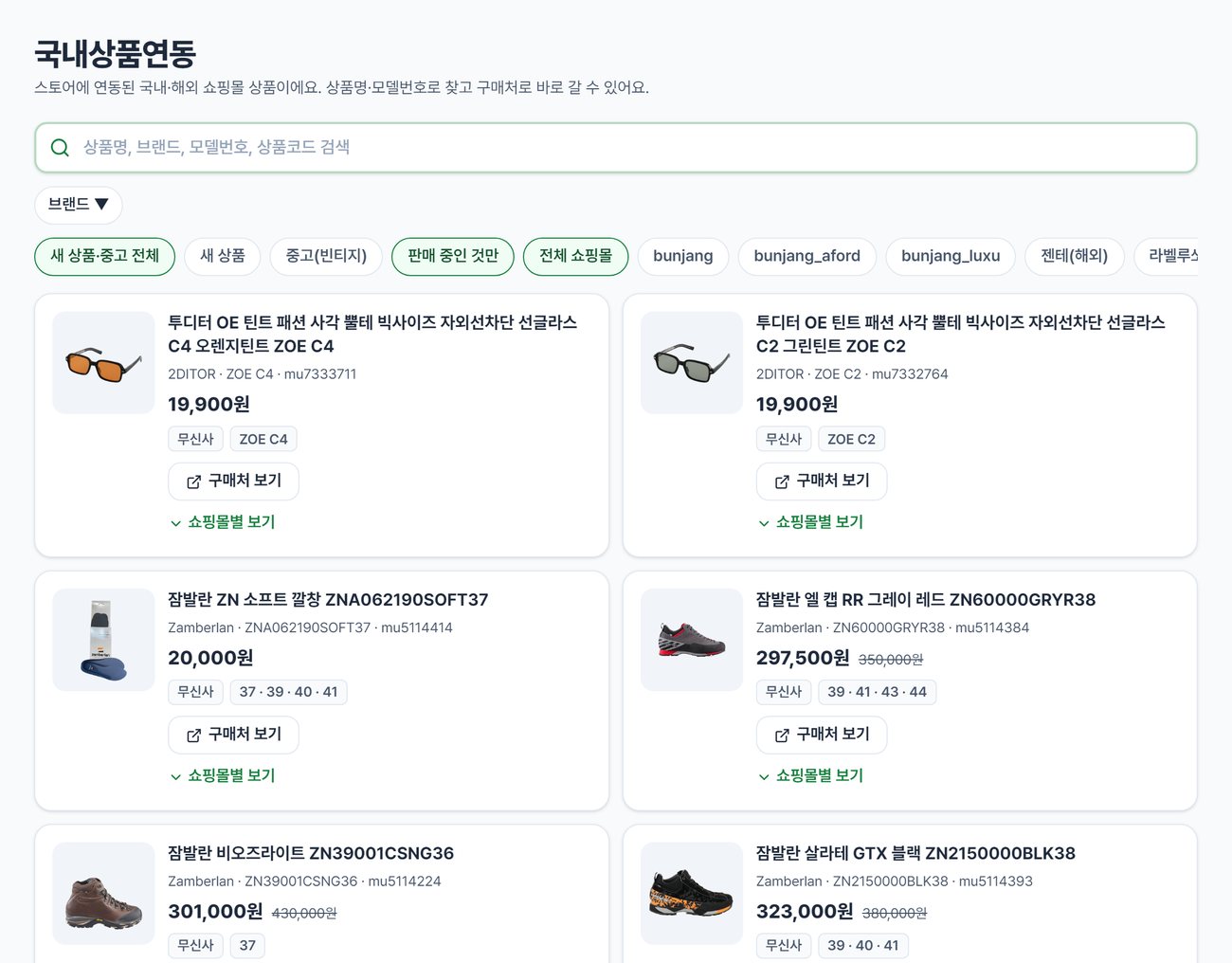This screenshot has width=1232, height=963.
Task: Click the size tag 39 · 40 · 41
Action: coord(863,946)
